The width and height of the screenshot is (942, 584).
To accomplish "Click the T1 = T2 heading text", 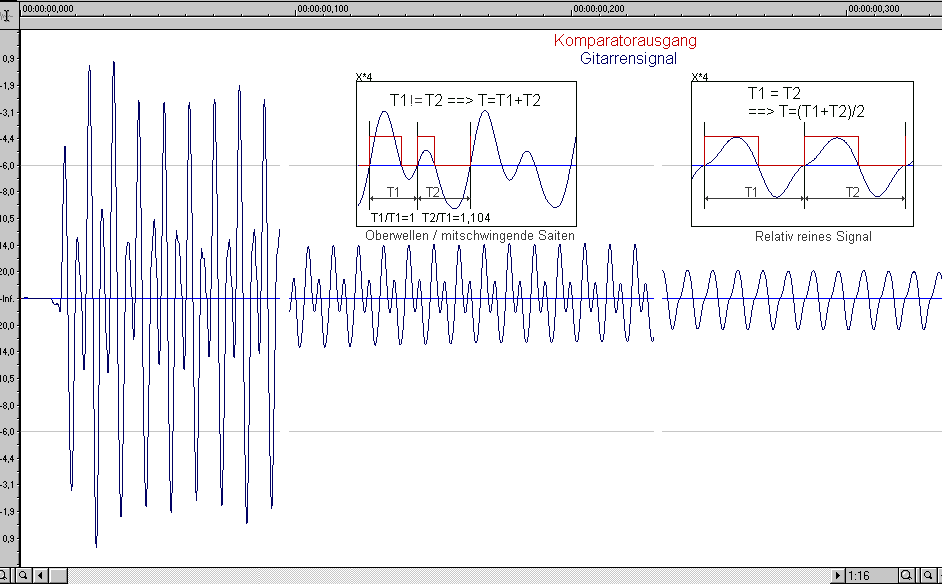I will tap(774, 93).
